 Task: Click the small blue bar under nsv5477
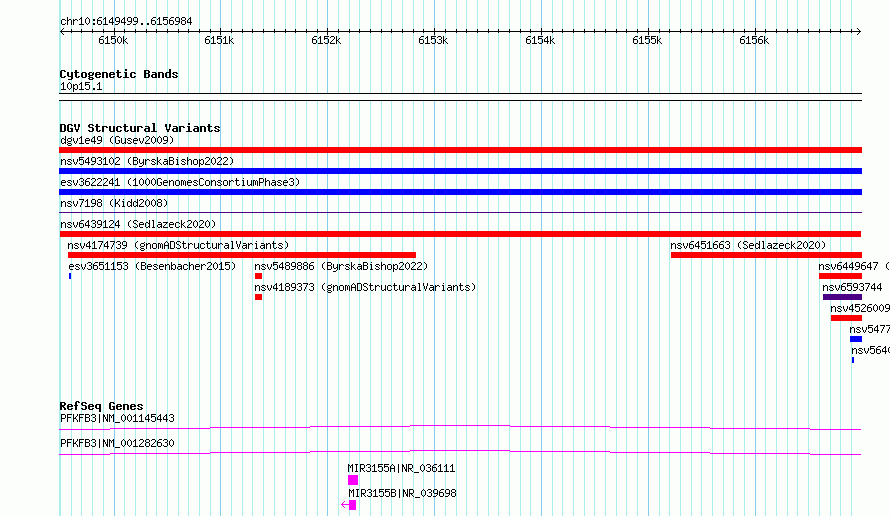(x=856, y=339)
